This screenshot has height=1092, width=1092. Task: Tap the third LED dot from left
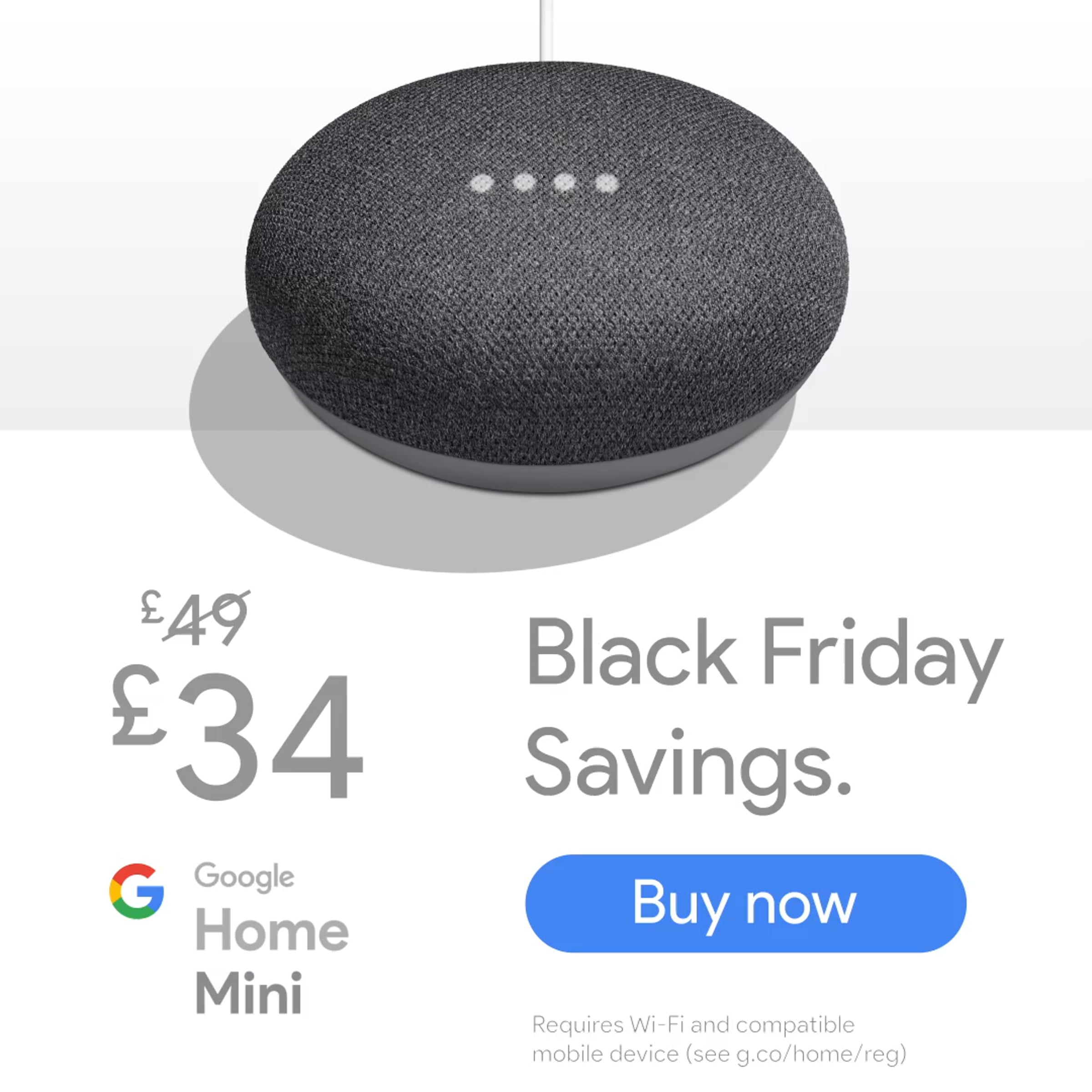coord(565,182)
